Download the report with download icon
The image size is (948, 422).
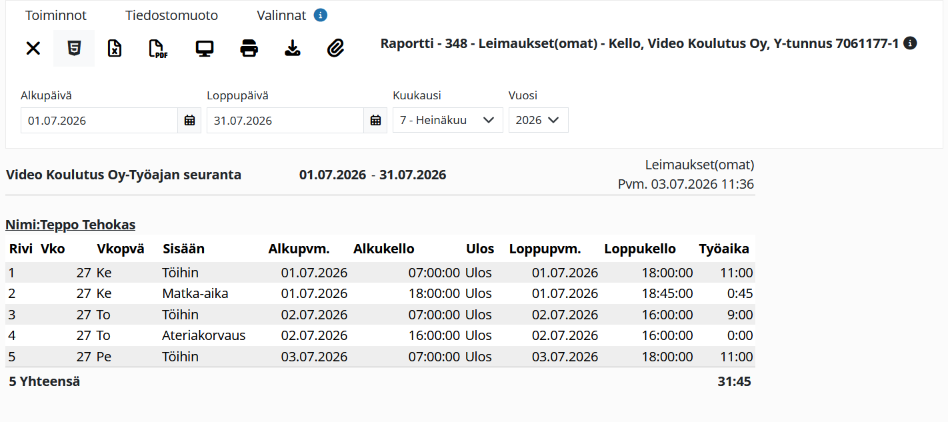pos(293,48)
